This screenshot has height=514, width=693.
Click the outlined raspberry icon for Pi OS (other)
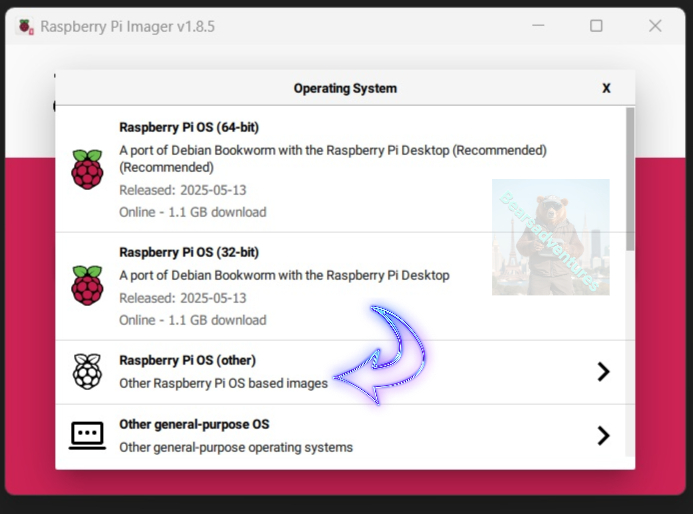tap(87, 371)
